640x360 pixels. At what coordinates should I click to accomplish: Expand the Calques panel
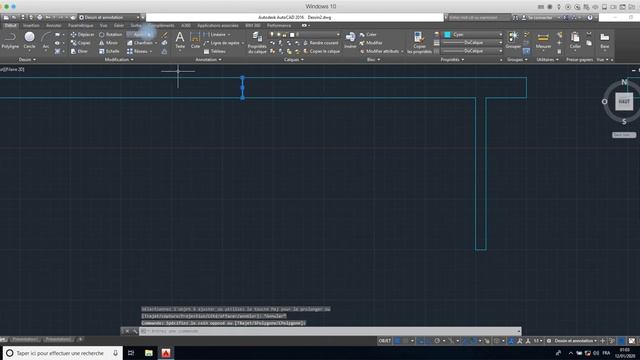293,60
